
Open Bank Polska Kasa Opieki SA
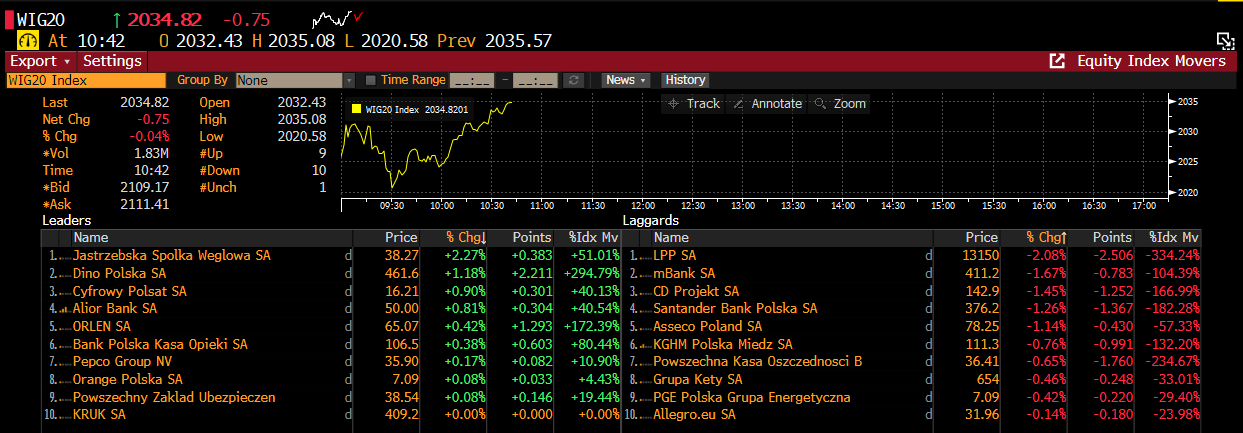coord(161,344)
